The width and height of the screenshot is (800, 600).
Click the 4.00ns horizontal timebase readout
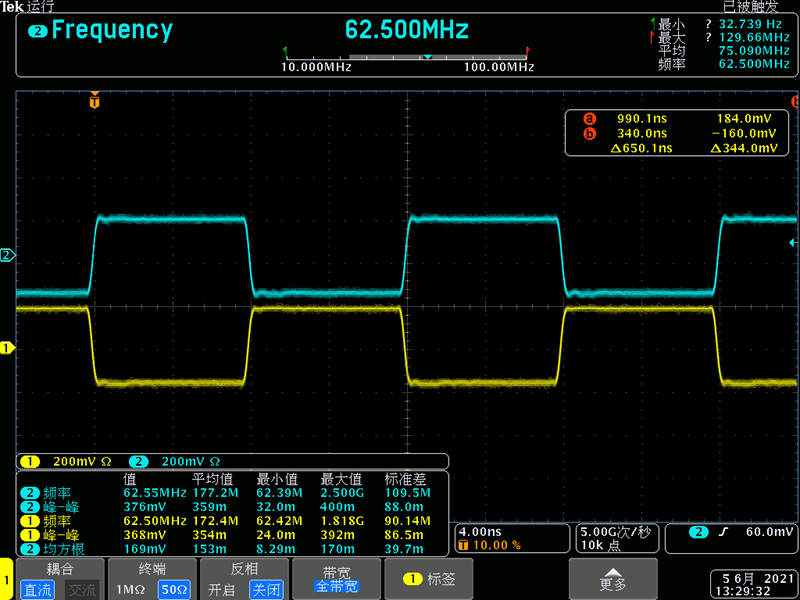pos(478,531)
